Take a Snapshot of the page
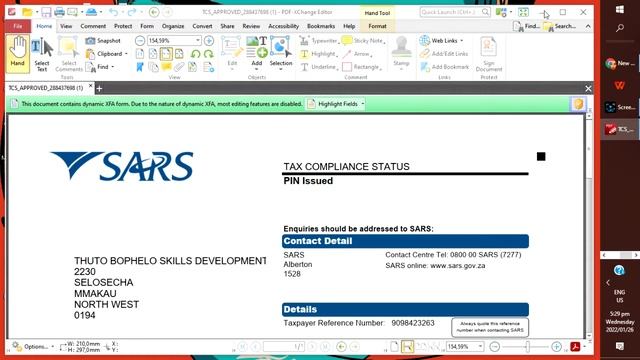 [x=103, y=41]
